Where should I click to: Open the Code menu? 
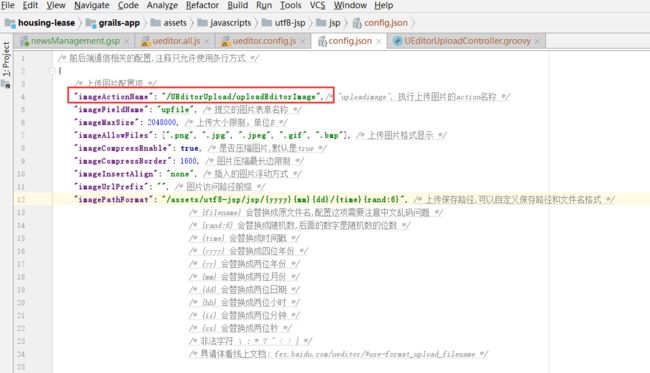(x=128, y=5)
